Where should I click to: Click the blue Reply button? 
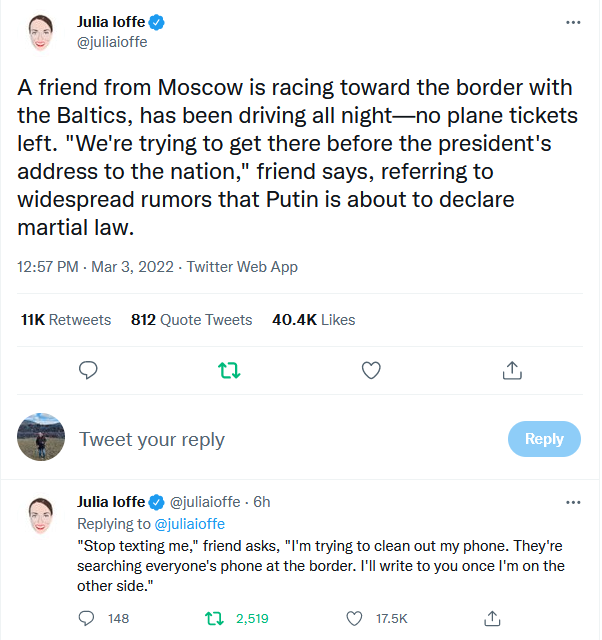pyautogui.click(x=544, y=439)
